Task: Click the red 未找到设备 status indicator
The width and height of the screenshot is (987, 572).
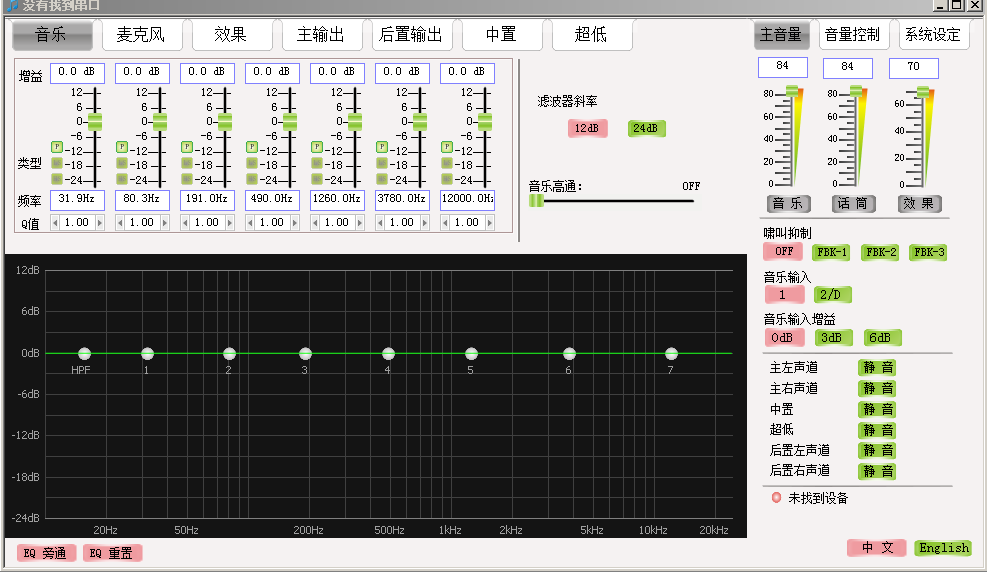Action: click(x=776, y=498)
